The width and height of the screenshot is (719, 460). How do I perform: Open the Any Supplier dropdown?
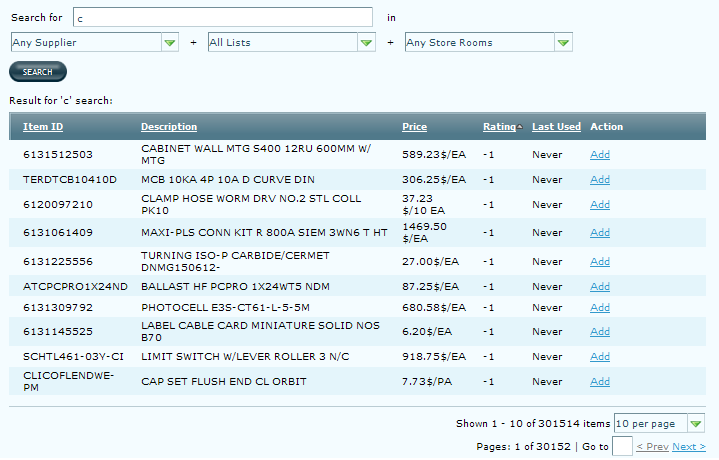click(94, 42)
